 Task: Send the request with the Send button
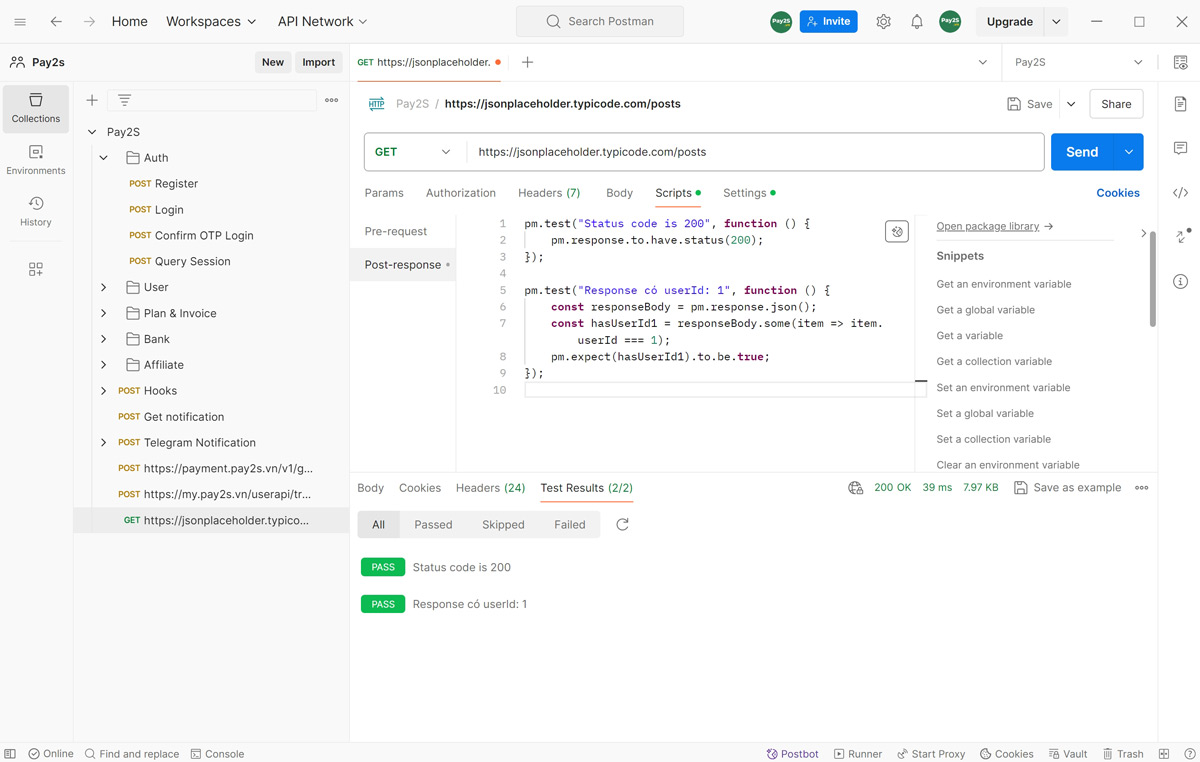point(1082,152)
